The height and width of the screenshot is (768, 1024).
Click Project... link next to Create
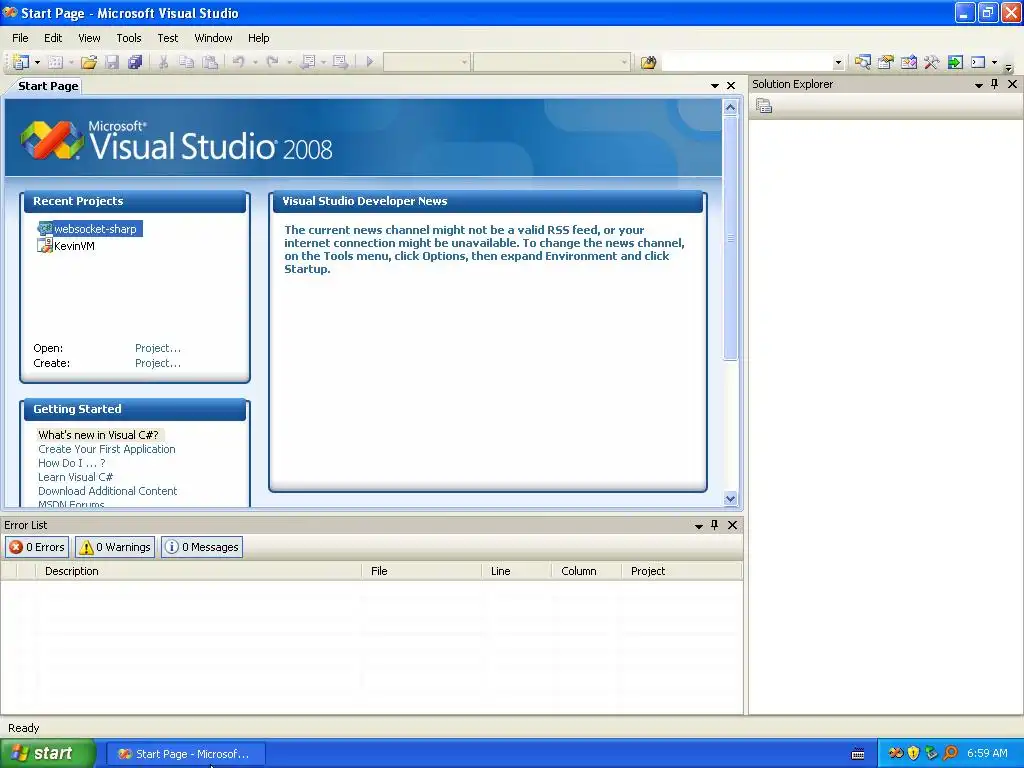[158, 363]
